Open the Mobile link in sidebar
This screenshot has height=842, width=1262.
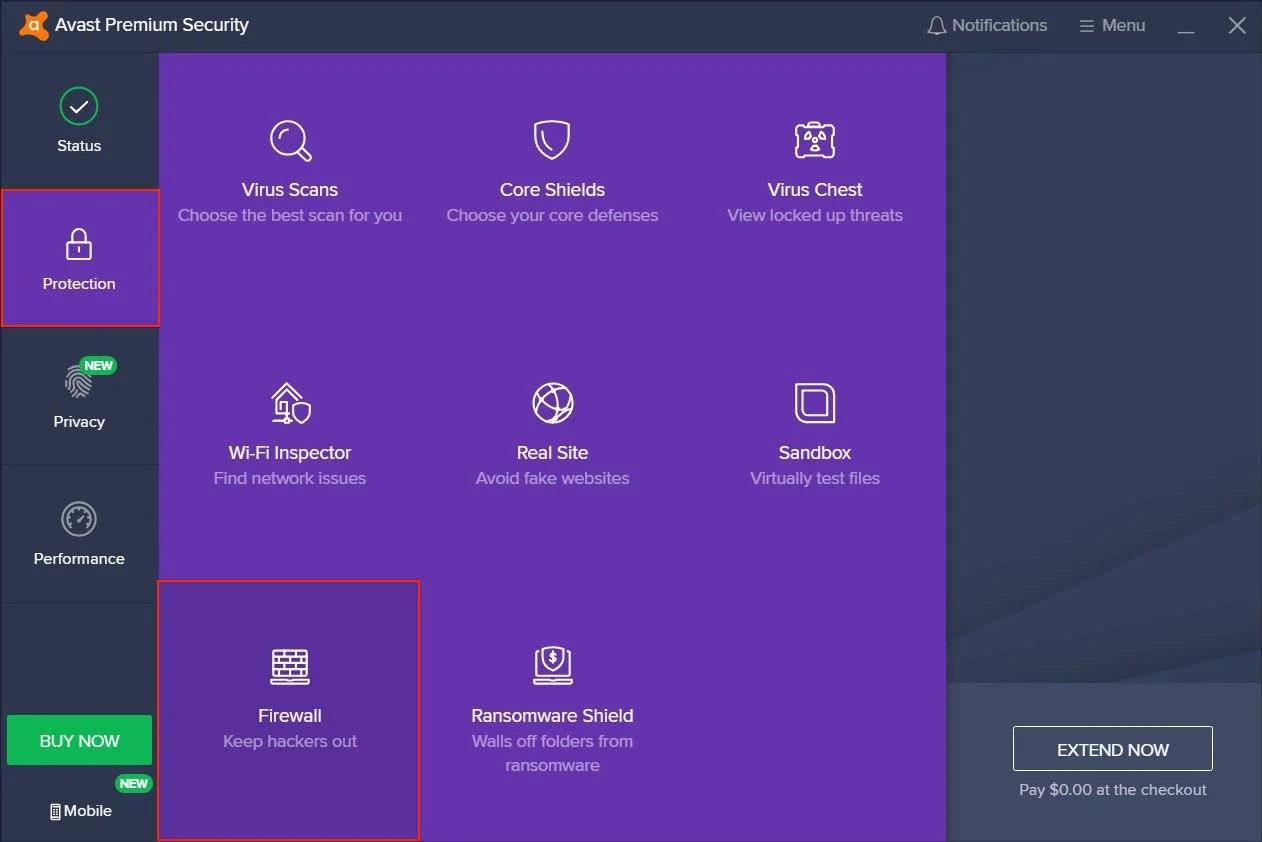[x=80, y=811]
